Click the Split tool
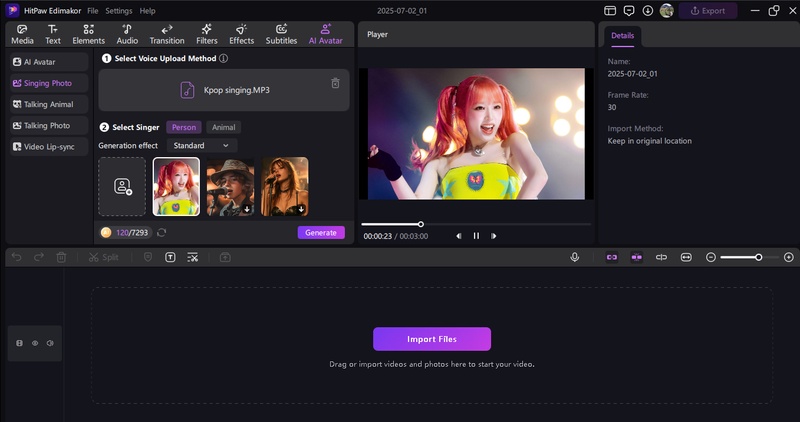This screenshot has height=422, width=800. [104, 257]
